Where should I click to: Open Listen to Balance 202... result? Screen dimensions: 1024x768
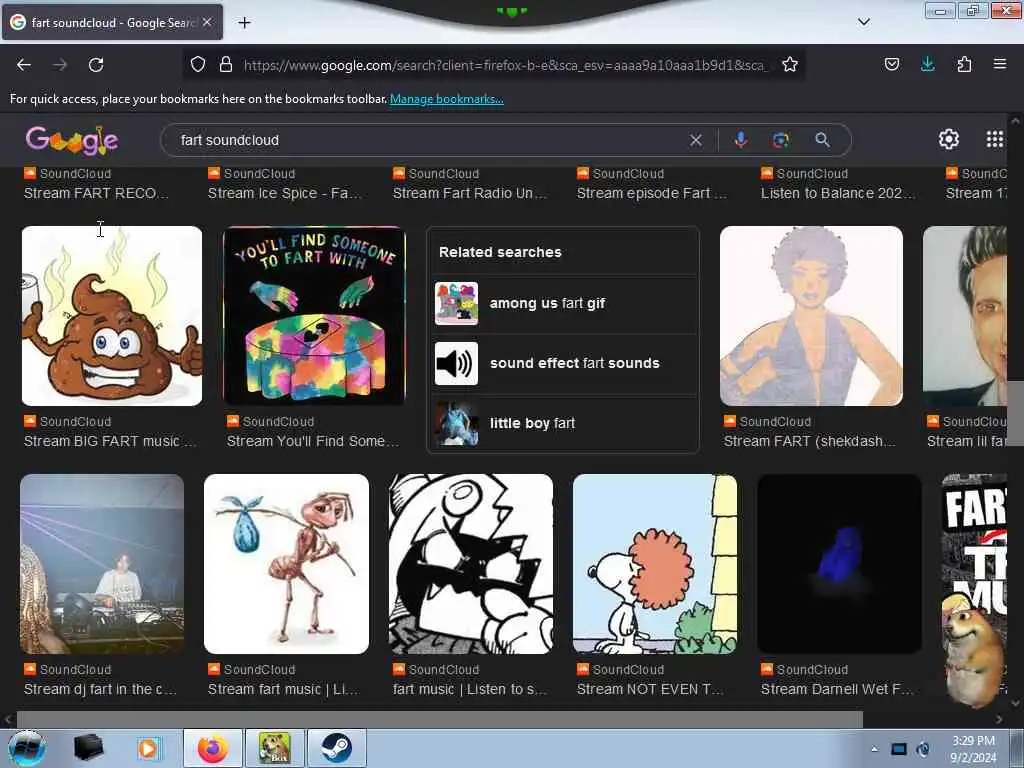coord(838,193)
